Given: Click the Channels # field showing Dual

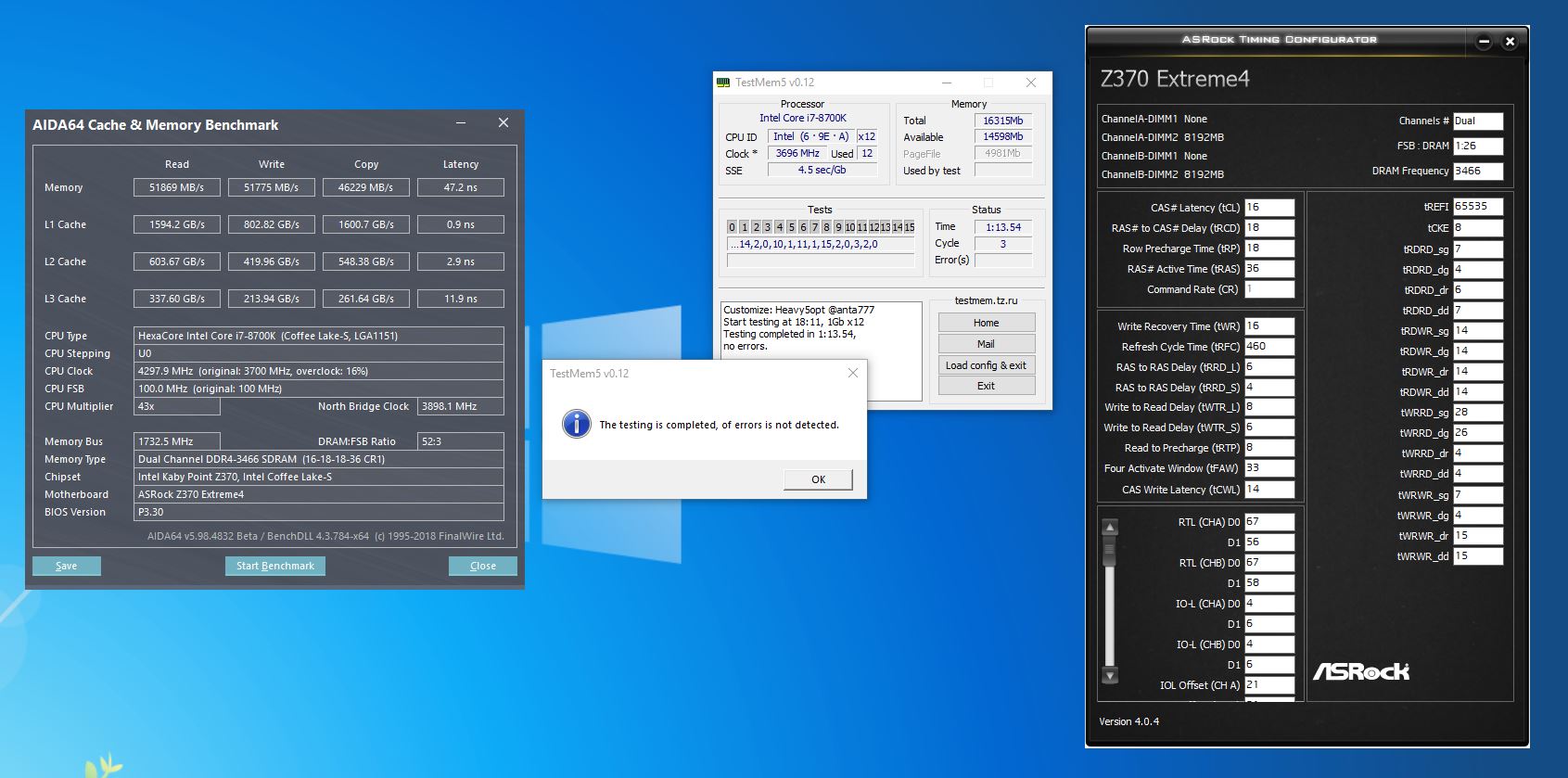Looking at the screenshot, I should [x=1478, y=121].
